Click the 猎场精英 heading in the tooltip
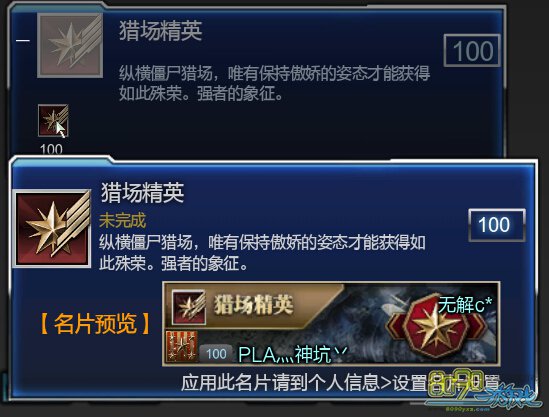Image resolution: width=549 pixels, height=417 pixels. [x=143, y=193]
